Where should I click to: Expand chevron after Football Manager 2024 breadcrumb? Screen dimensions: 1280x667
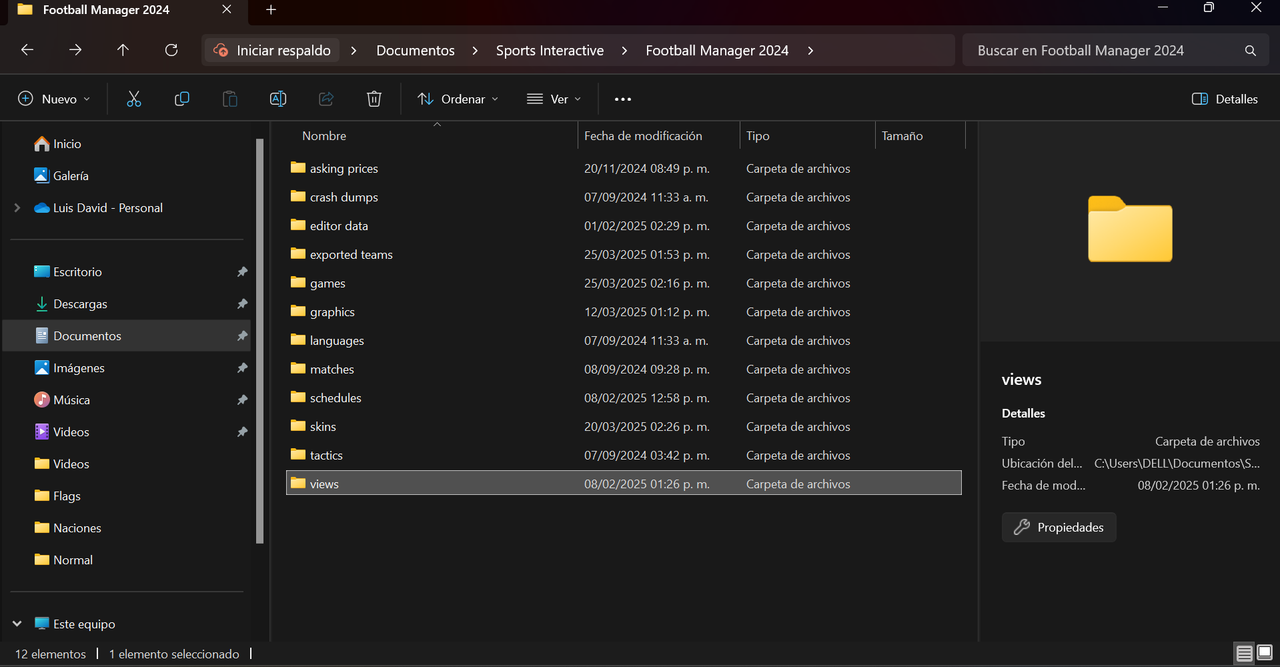click(810, 50)
